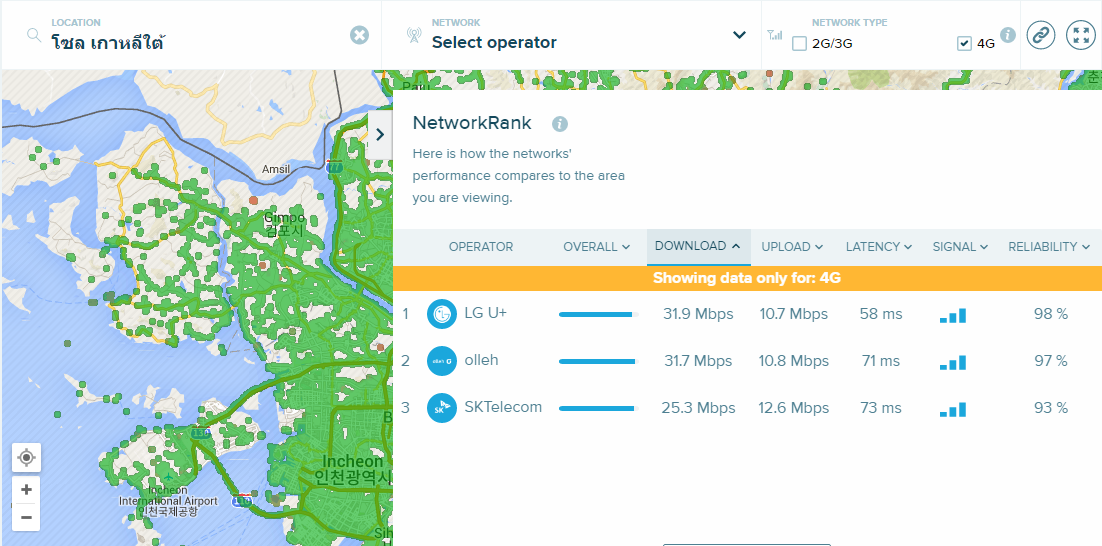Click the olleh operator logo

point(442,360)
